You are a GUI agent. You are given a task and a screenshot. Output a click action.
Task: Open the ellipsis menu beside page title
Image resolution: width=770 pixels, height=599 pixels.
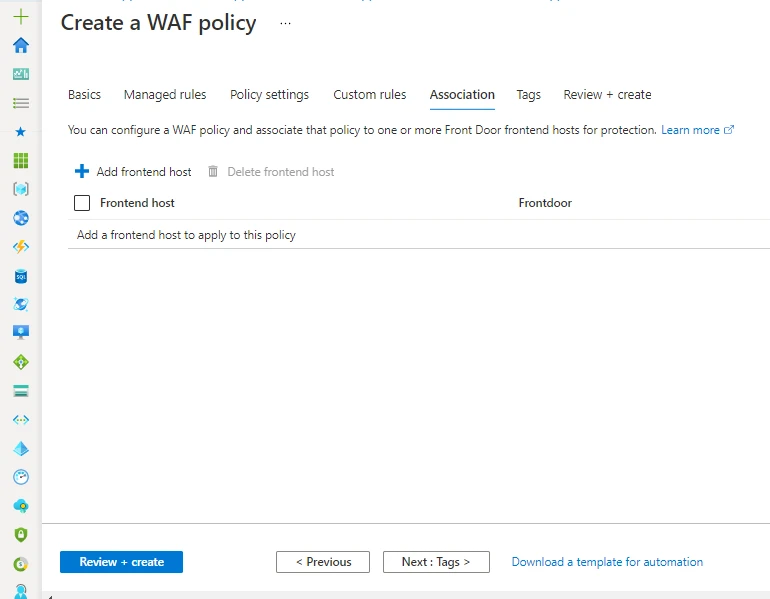pos(285,23)
